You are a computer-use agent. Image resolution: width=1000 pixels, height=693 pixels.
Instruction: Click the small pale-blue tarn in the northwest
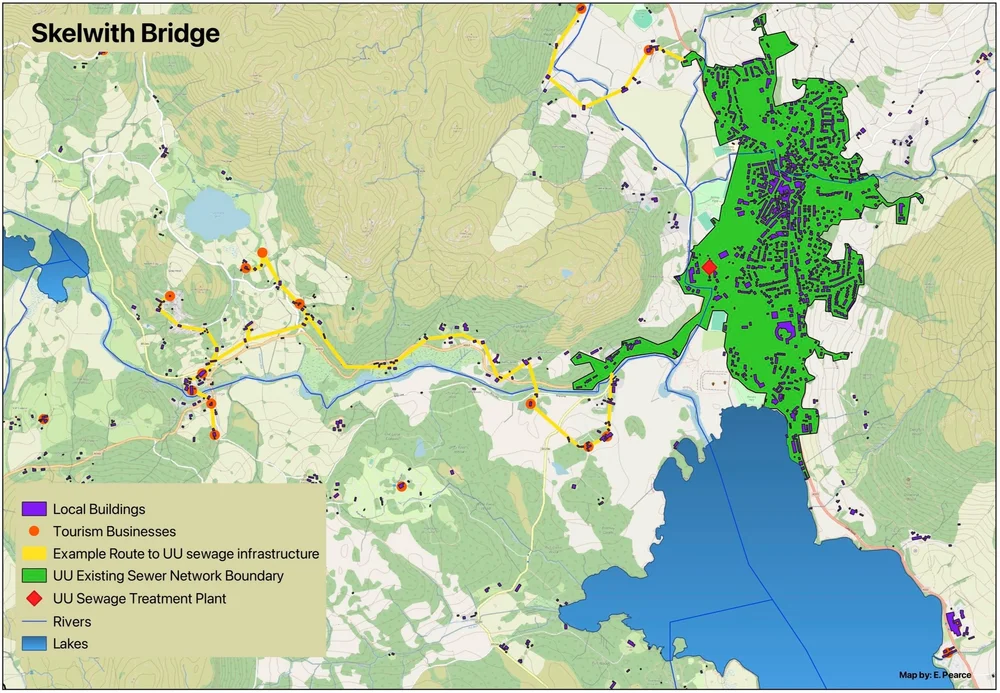216,214
